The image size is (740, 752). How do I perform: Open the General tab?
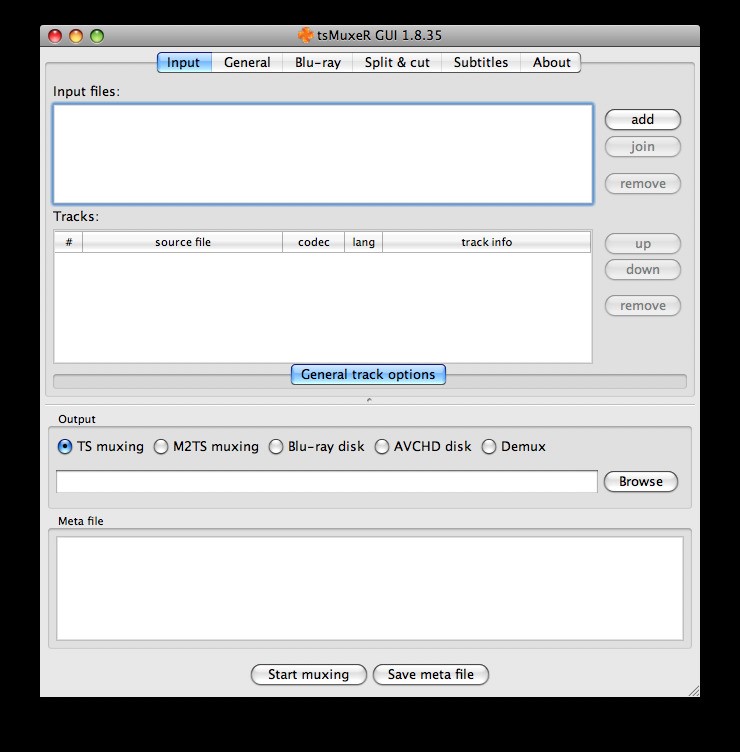click(247, 62)
